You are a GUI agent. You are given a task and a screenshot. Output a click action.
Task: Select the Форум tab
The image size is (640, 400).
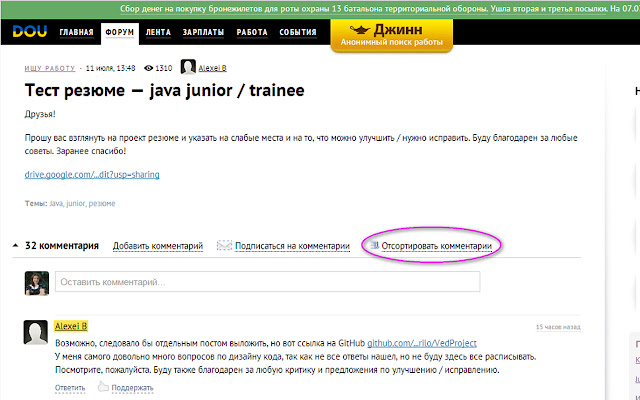pyautogui.click(x=120, y=32)
